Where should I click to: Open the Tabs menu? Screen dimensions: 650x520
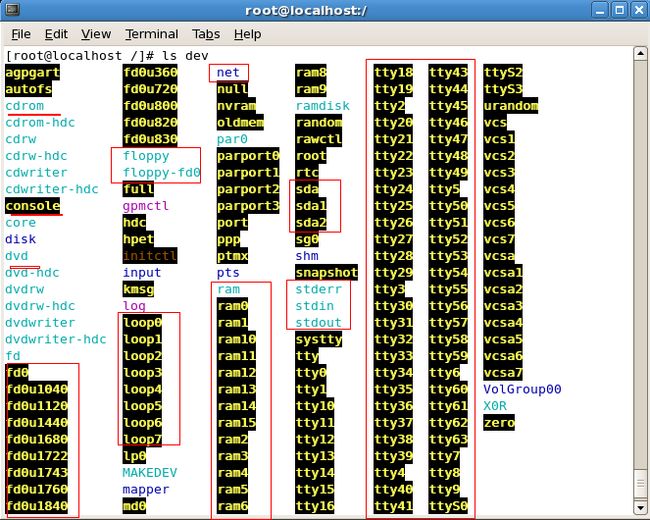coord(206,34)
